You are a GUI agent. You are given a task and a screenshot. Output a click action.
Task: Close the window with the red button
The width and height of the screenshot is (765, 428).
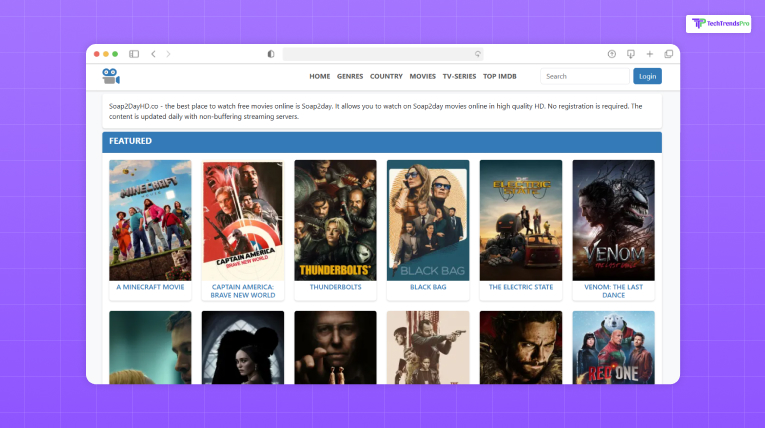(97, 54)
